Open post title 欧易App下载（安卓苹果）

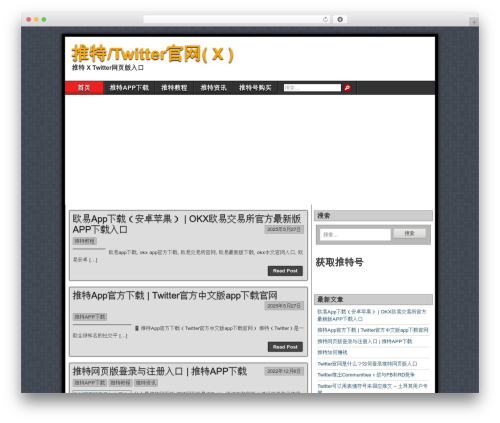point(187,224)
